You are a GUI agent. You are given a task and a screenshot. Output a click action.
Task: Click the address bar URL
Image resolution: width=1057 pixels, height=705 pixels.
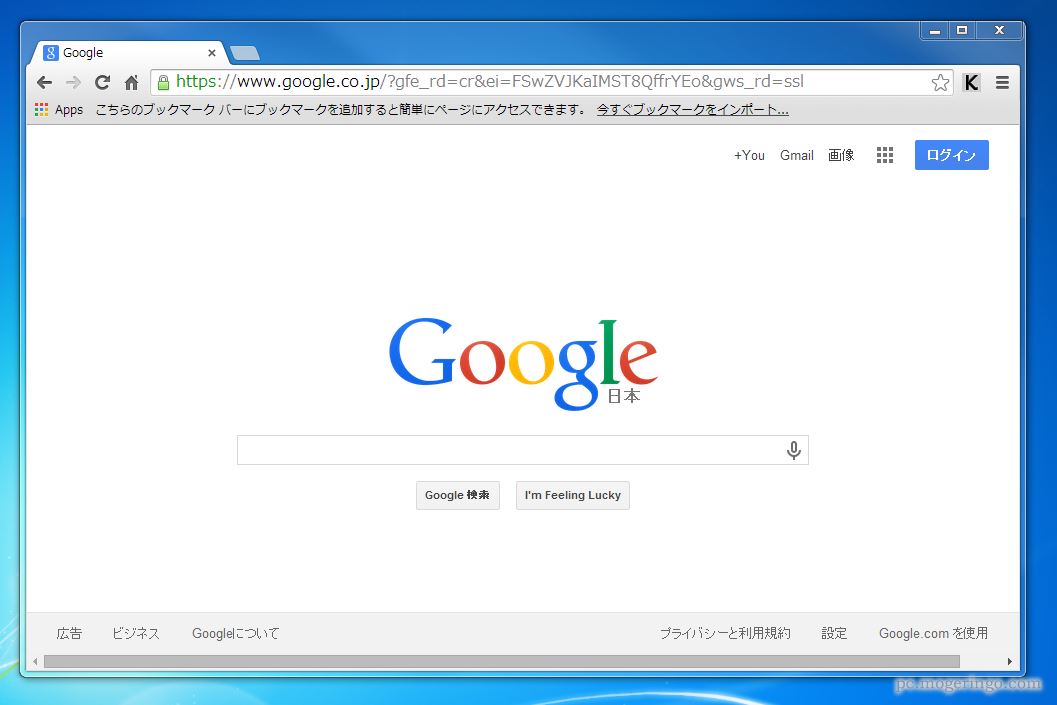[489, 82]
